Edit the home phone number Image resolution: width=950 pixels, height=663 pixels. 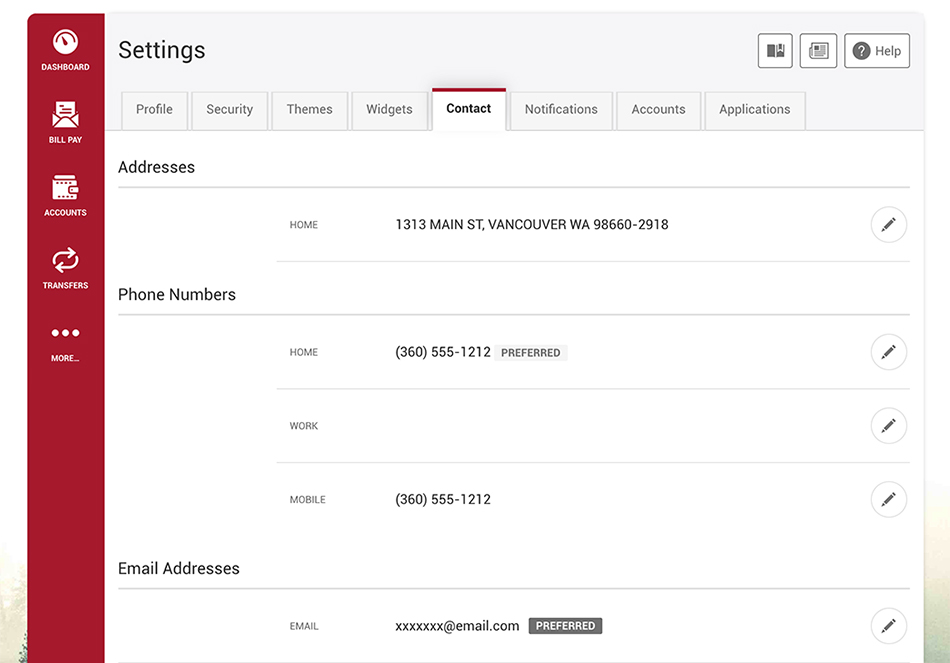[888, 352]
